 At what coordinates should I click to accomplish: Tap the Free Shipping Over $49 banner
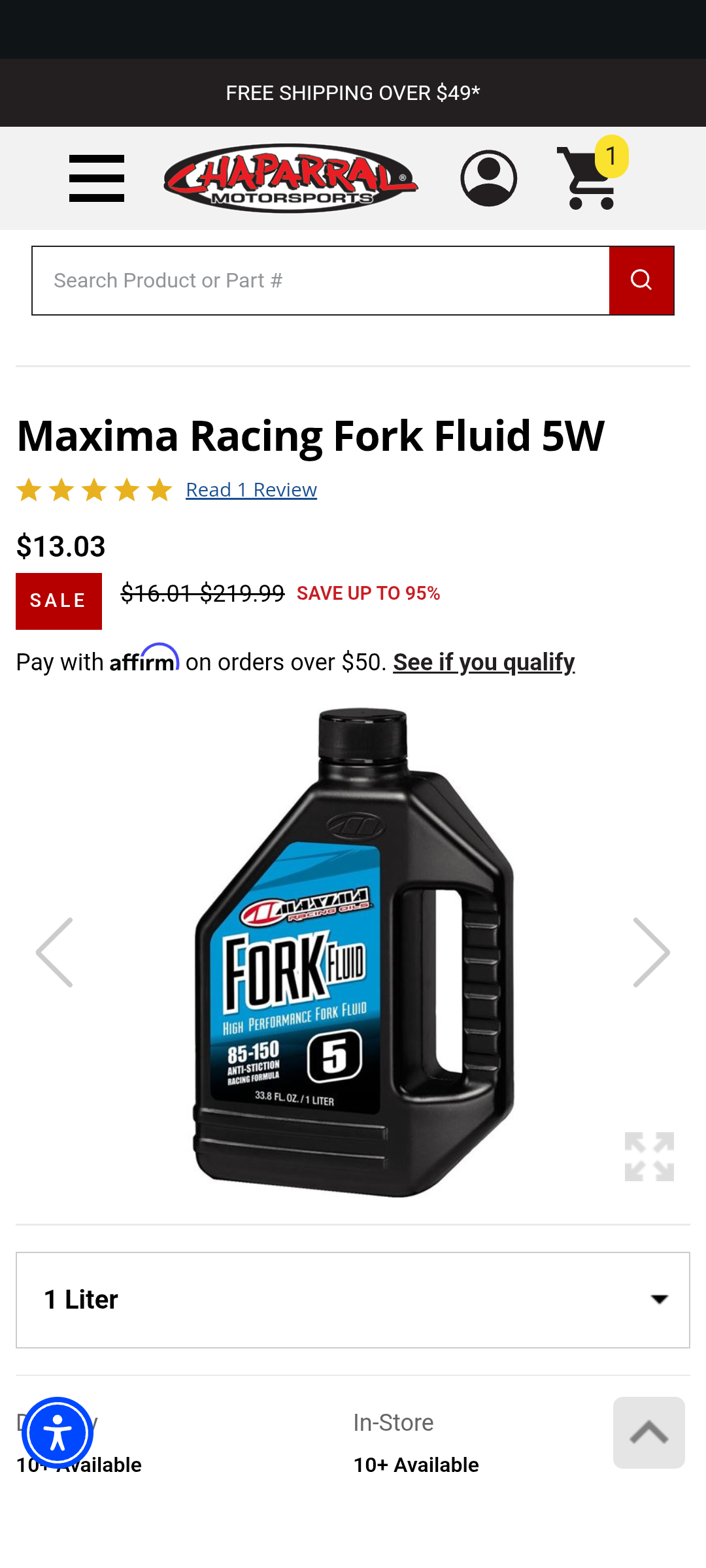click(x=353, y=93)
